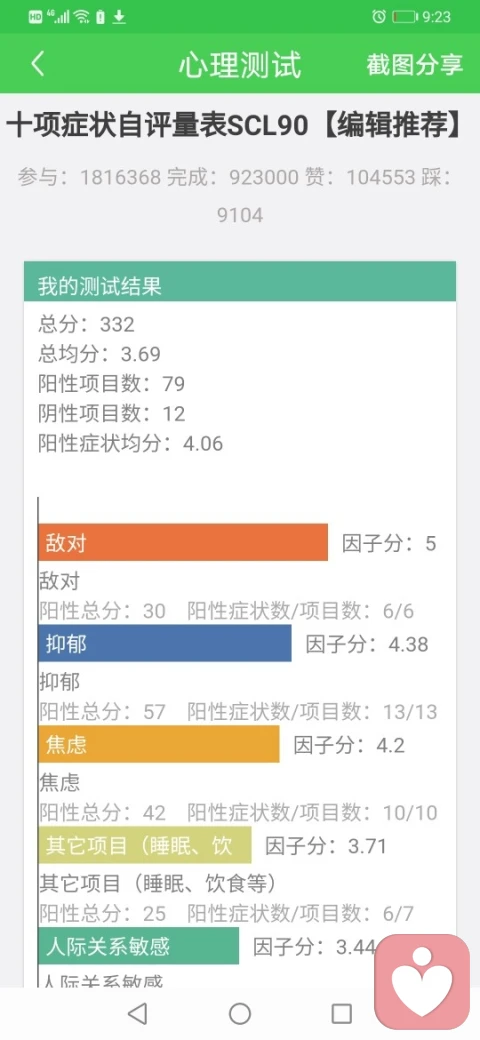Tap the alarm clock status icon
The height and width of the screenshot is (1040, 480).
[x=379, y=17]
